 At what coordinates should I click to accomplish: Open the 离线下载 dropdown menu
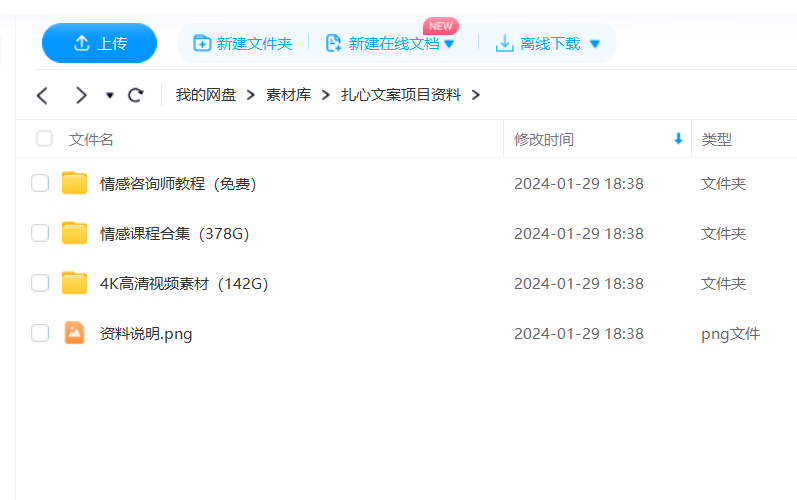(595, 43)
